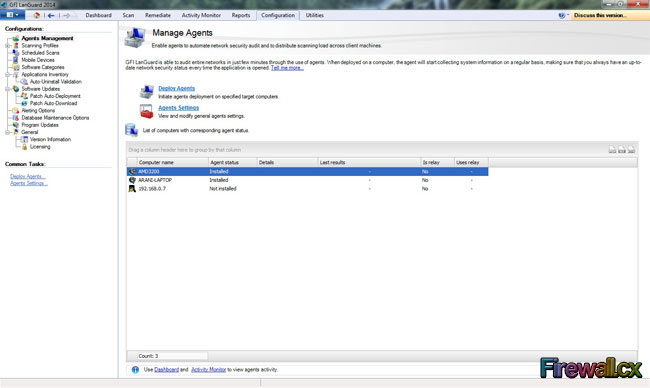Click the General node icon
650x388 pixels.
tap(15, 132)
